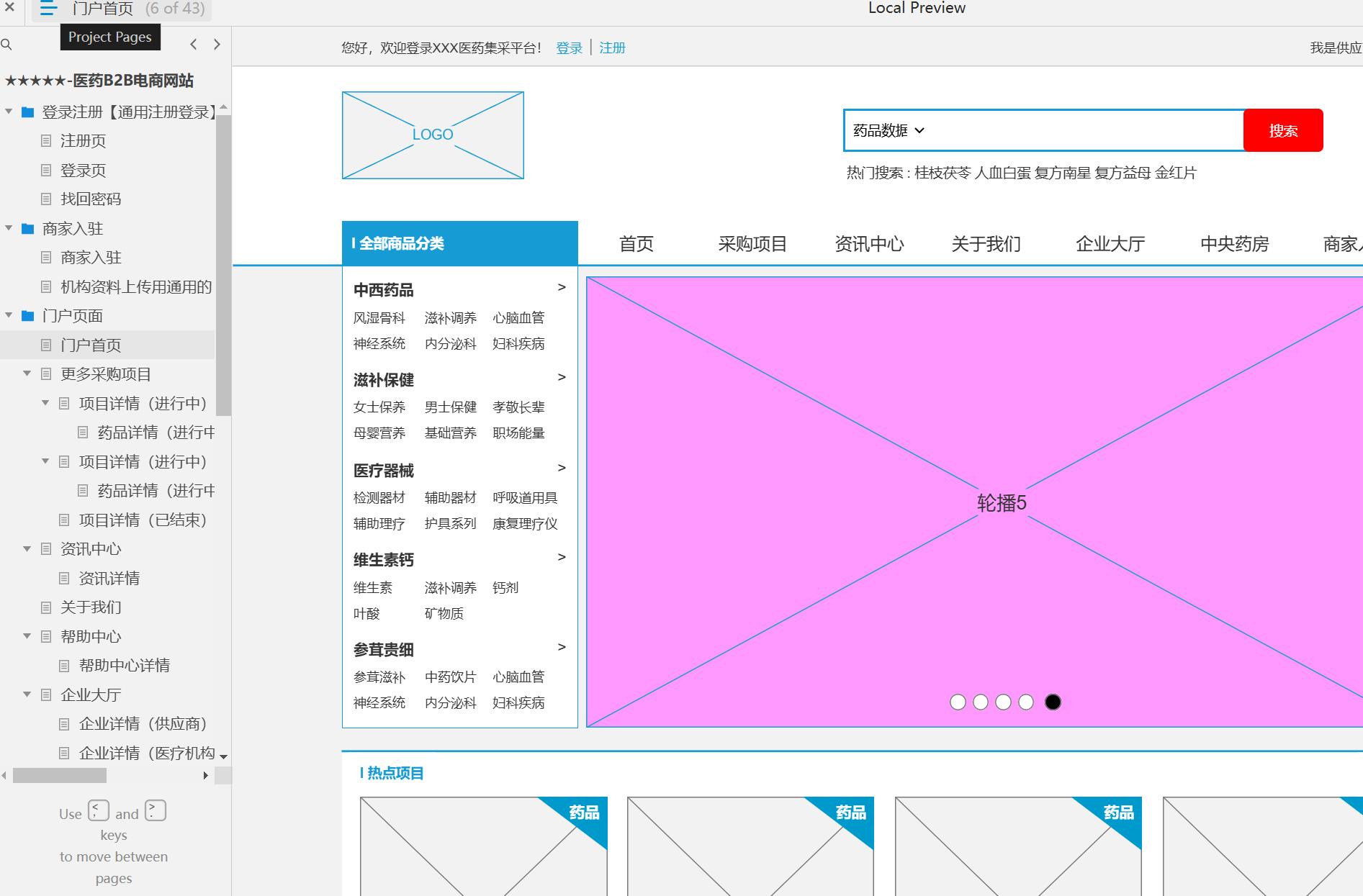Image resolution: width=1363 pixels, height=896 pixels.
Task: Go to 关于我们 in navigation bar
Action: click(986, 244)
